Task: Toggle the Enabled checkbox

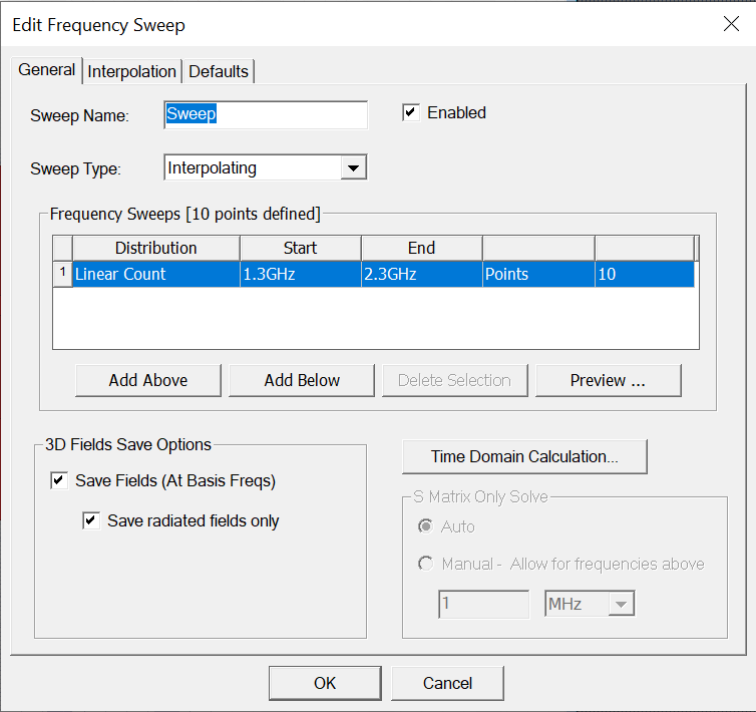Action: coord(410,113)
